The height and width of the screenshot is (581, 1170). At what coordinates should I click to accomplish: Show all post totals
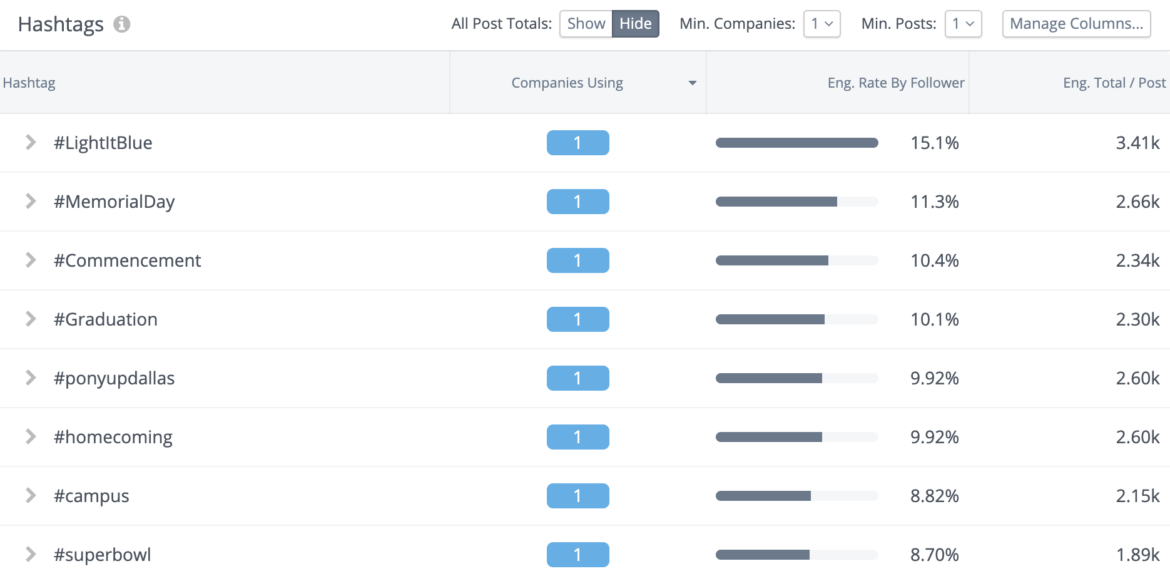(586, 23)
